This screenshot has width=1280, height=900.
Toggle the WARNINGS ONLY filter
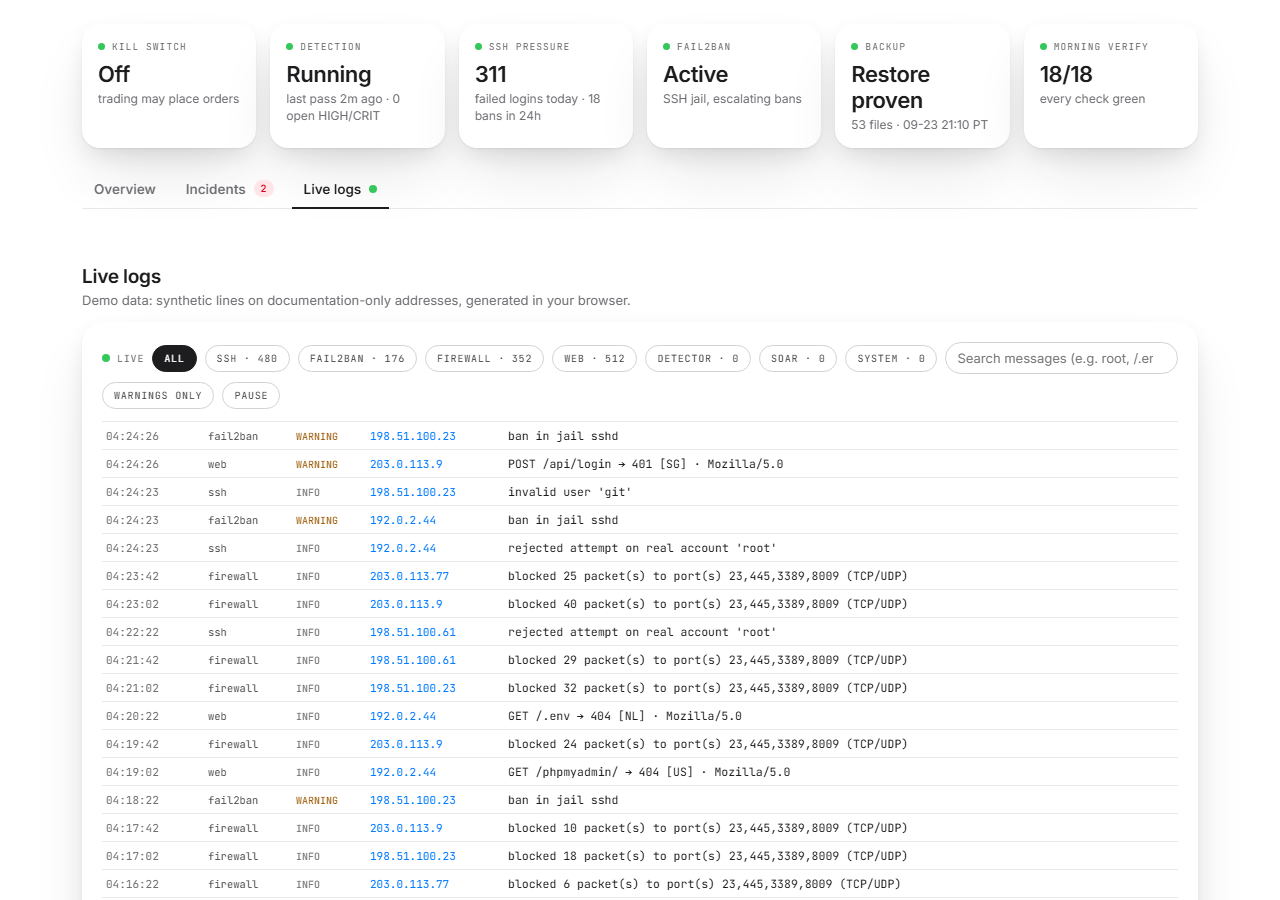click(x=158, y=395)
